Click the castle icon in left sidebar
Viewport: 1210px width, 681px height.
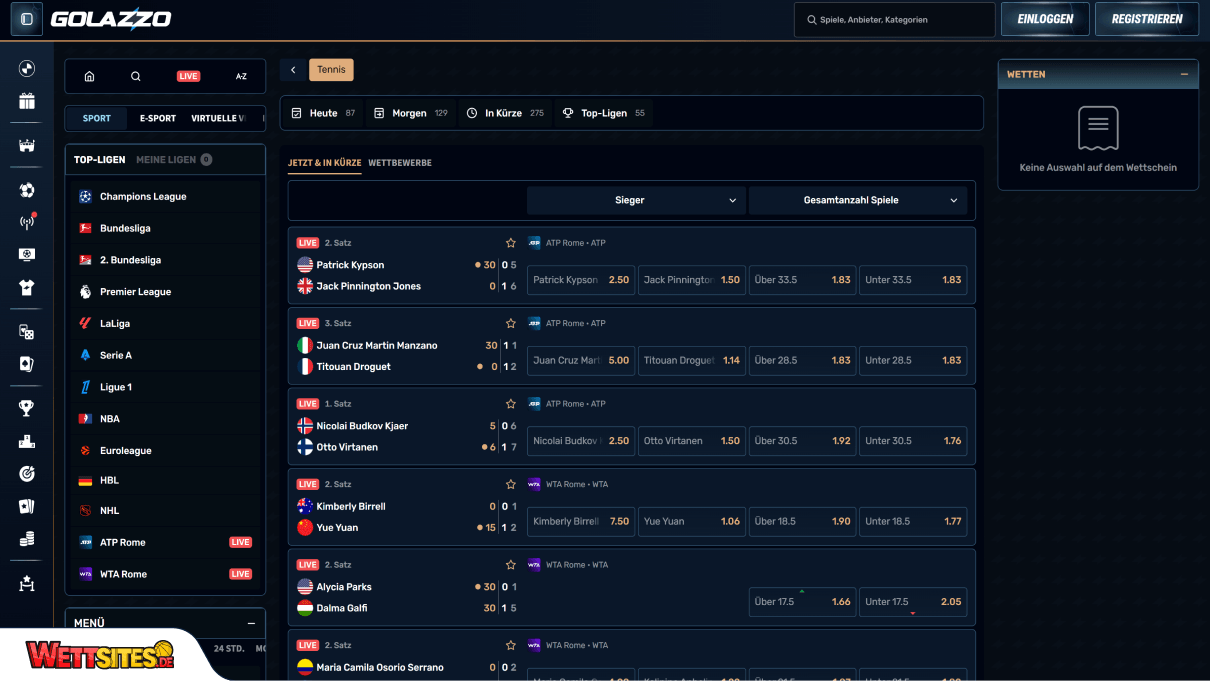[27, 146]
